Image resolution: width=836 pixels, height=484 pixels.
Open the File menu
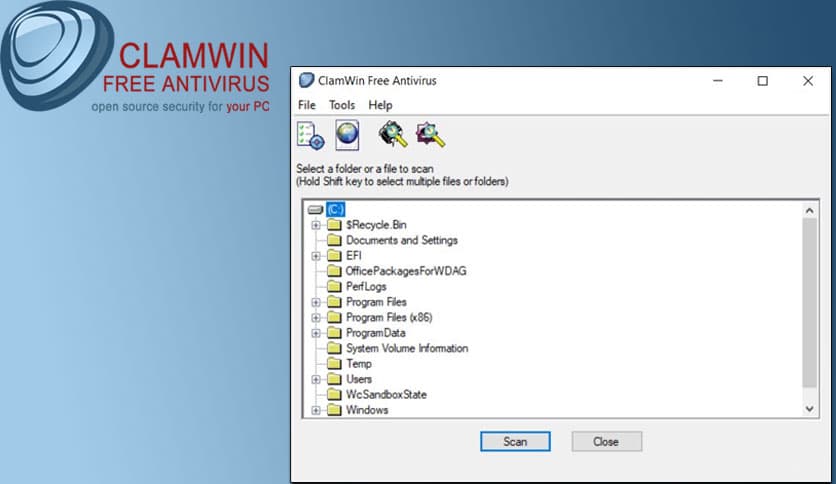(x=307, y=105)
